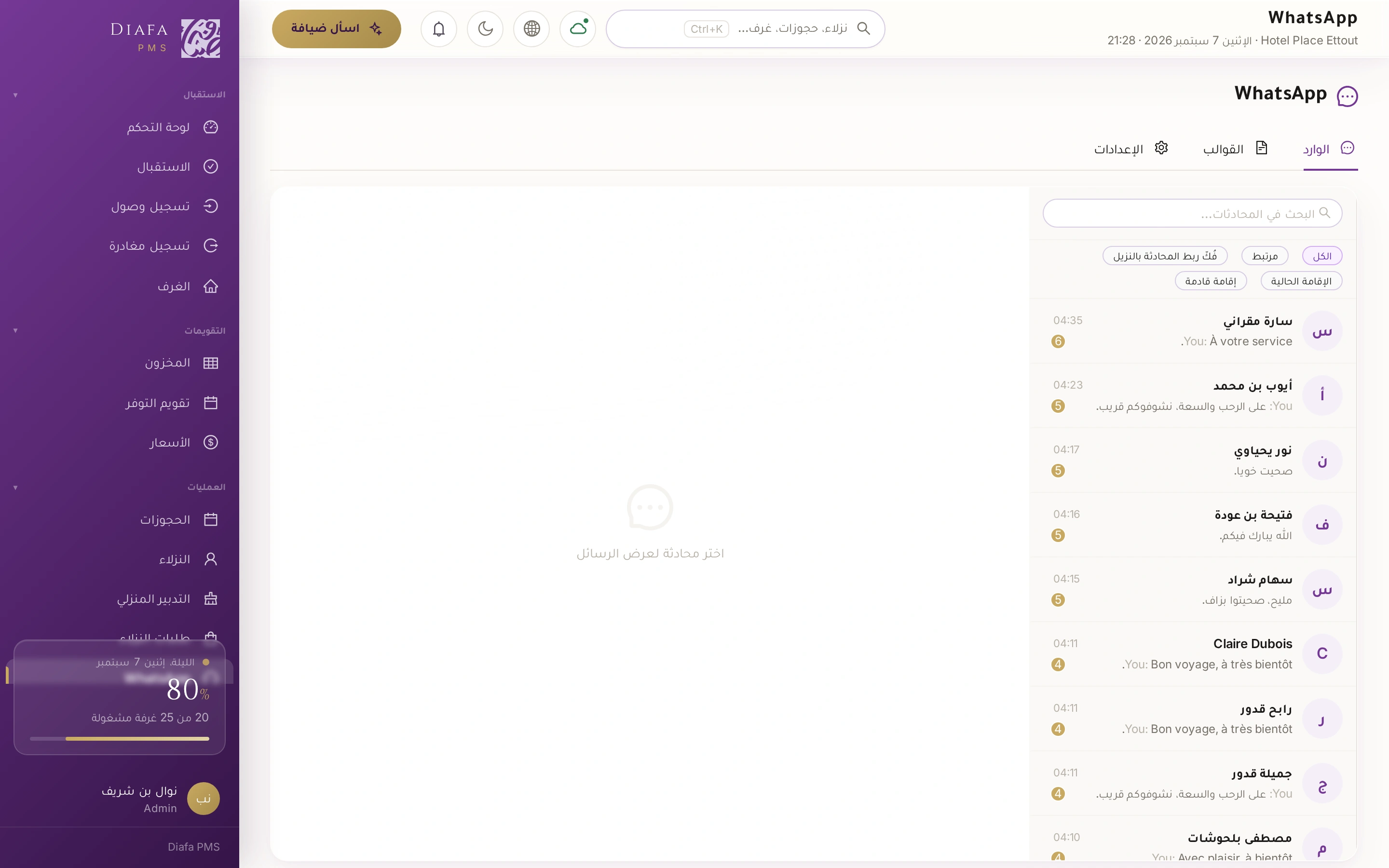Click the 04:23 timestamp on أيوب بن محمد
The image size is (1389, 868).
[1068, 385]
